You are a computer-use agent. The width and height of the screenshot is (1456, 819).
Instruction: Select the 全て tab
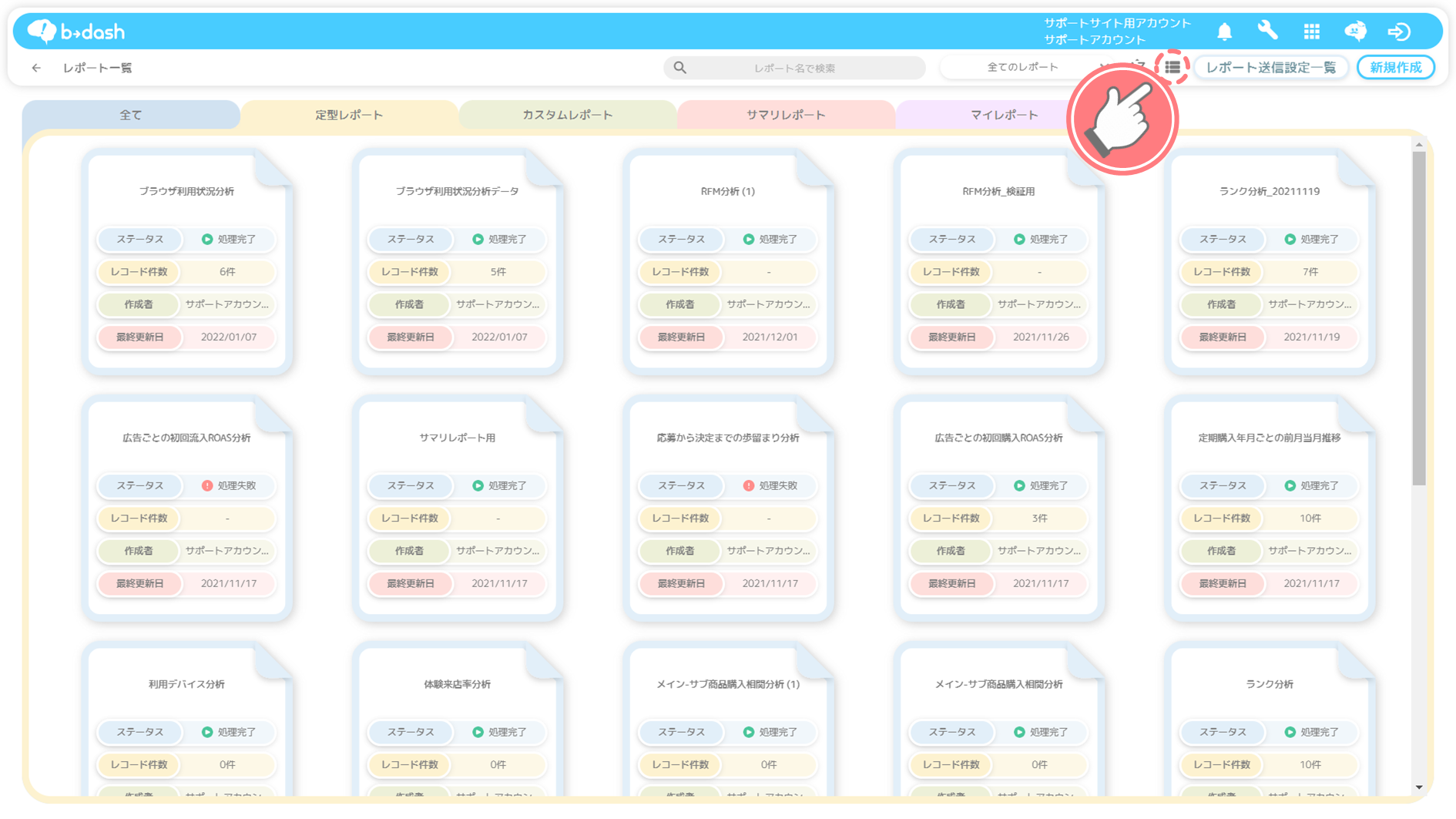pyautogui.click(x=131, y=115)
